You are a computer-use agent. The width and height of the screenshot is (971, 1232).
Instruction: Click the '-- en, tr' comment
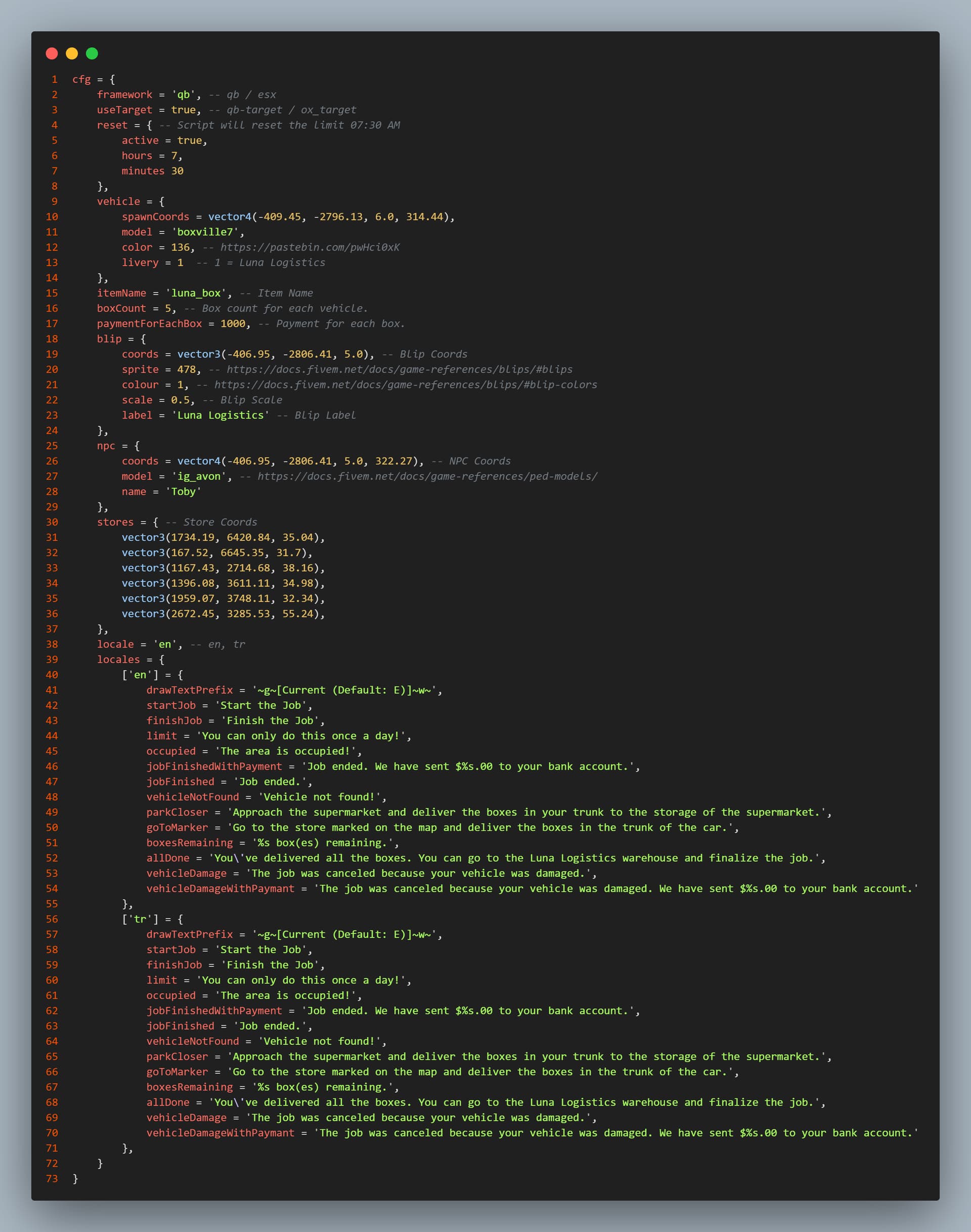[x=218, y=644]
